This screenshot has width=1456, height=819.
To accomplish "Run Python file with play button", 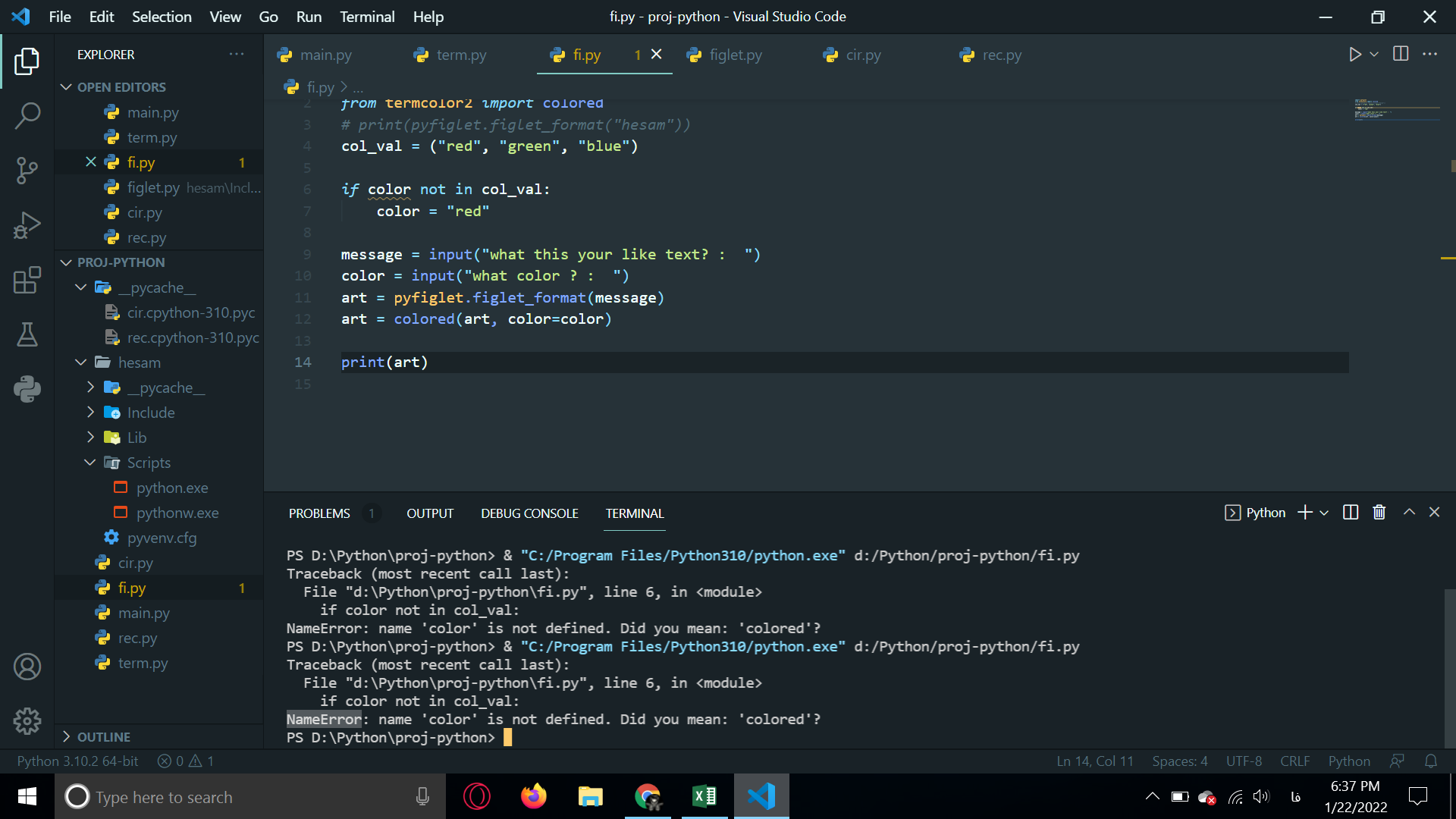I will pyautogui.click(x=1354, y=55).
